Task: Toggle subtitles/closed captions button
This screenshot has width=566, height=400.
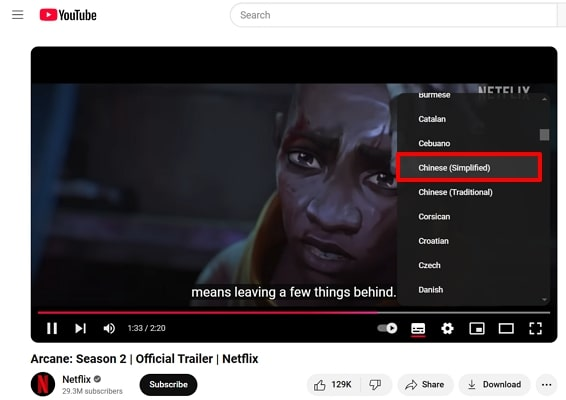Action: click(418, 329)
